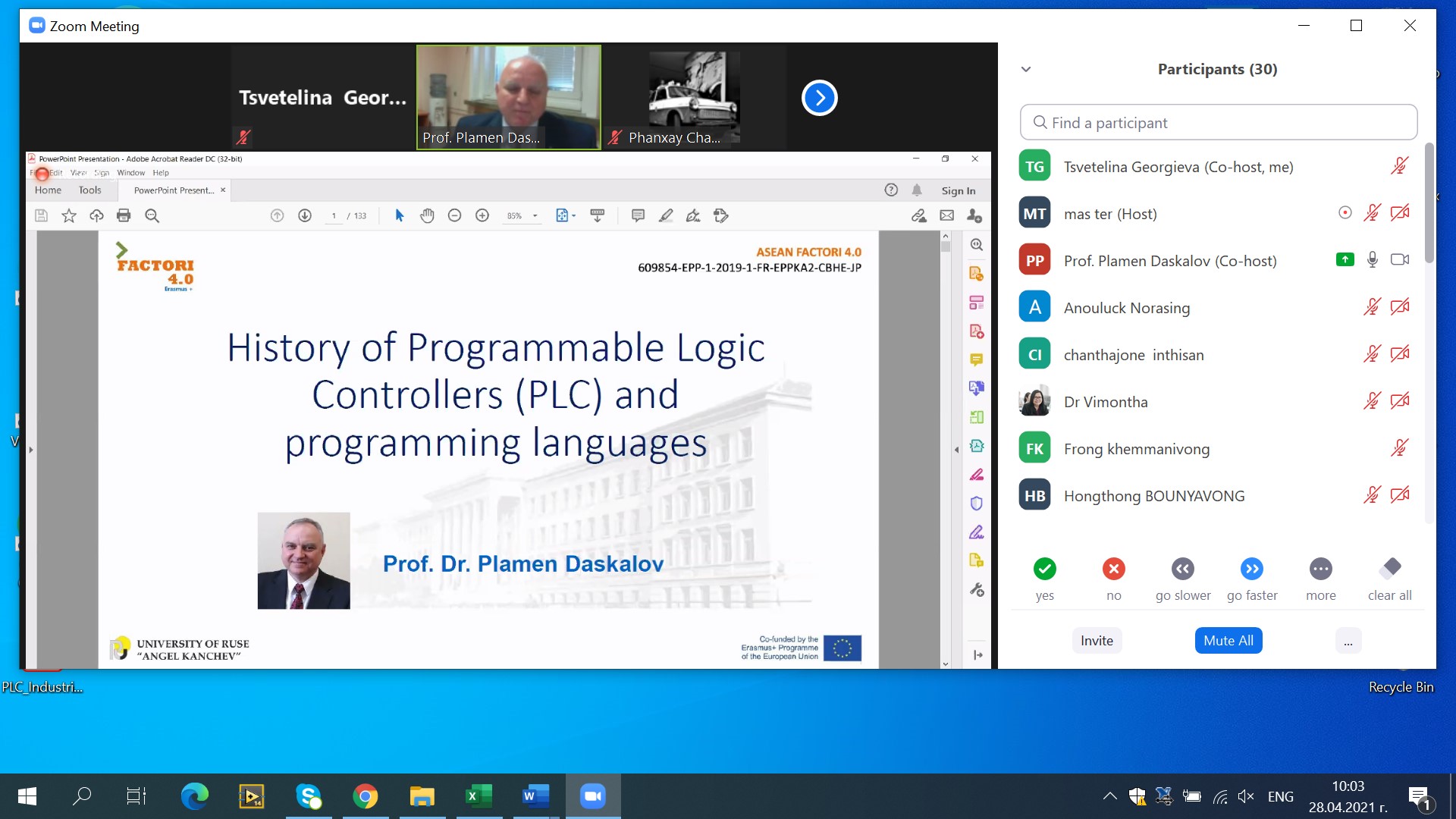1456x819 pixels.
Task: Open the 'more' reactions options
Action: click(1320, 569)
